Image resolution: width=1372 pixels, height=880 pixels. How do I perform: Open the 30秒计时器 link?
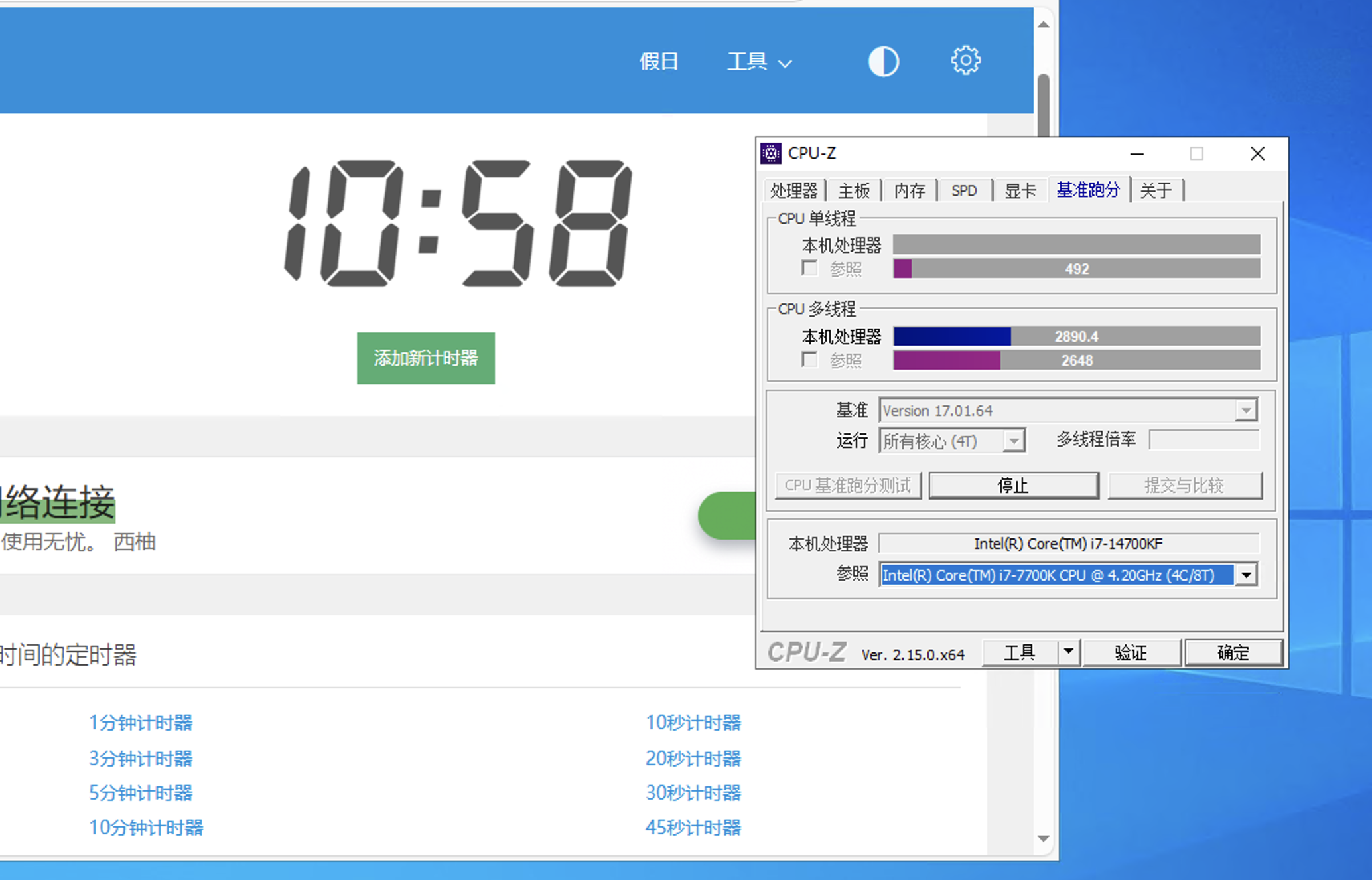[x=693, y=793]
